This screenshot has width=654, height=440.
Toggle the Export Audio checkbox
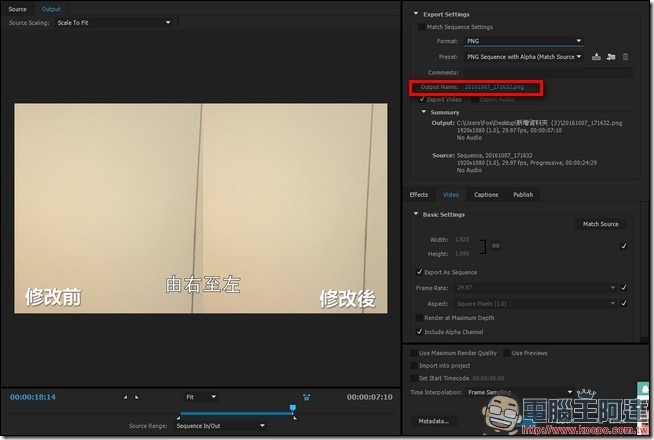click(x=474, y=99)
